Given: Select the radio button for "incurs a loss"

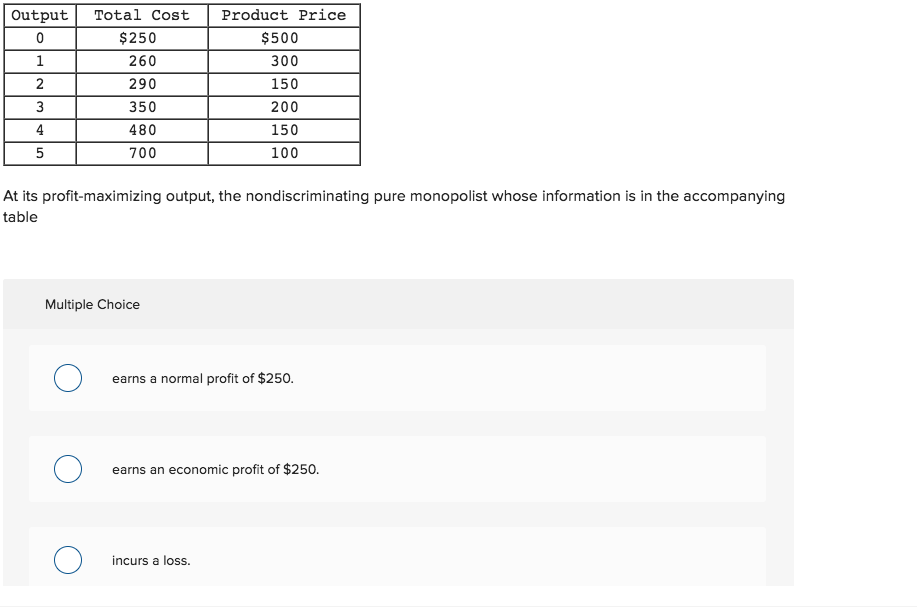Looking at the screenshot, I should [x=67, y=561].
